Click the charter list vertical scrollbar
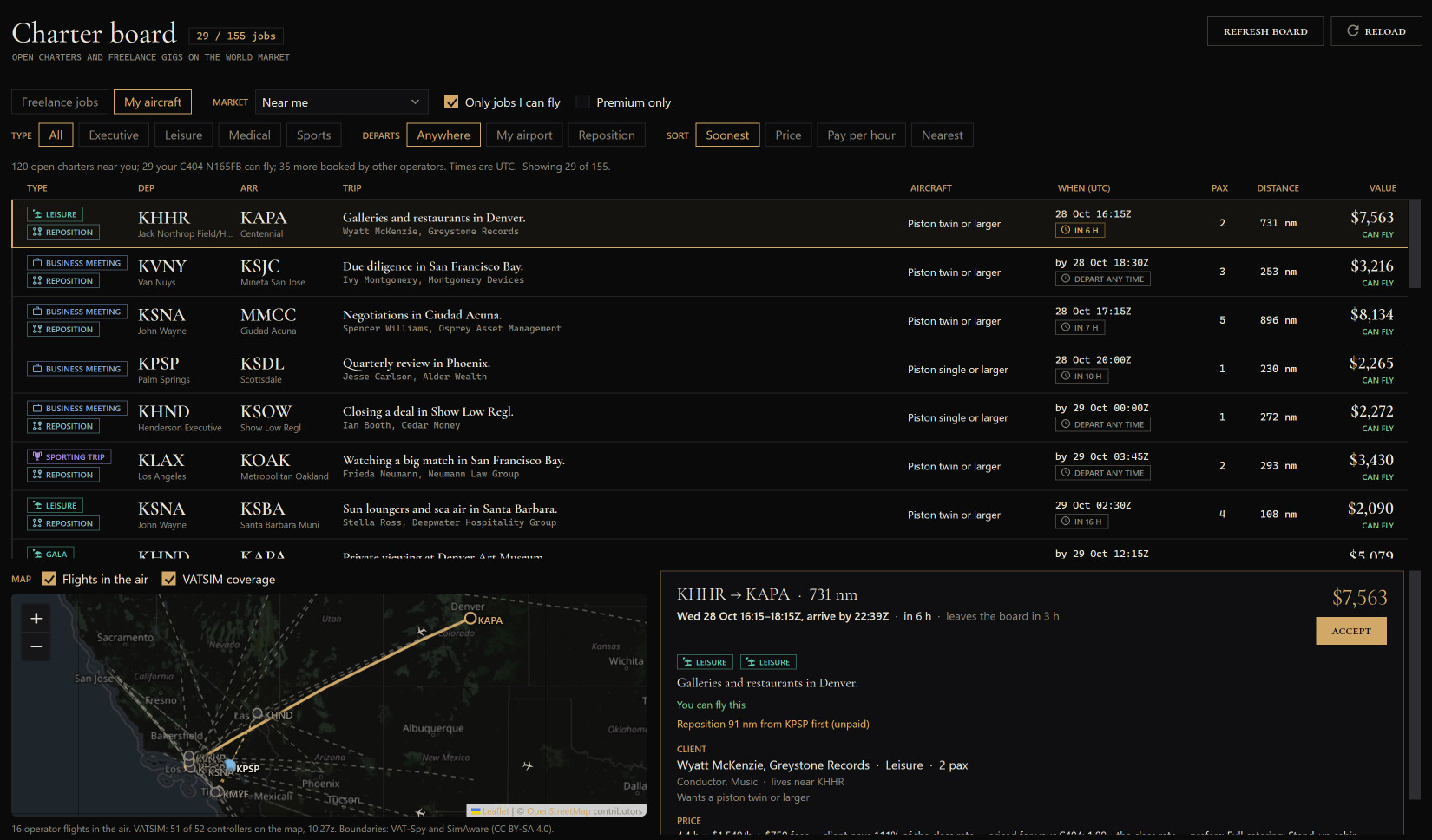1432x840 pixels. click(x=1415, y=243)
